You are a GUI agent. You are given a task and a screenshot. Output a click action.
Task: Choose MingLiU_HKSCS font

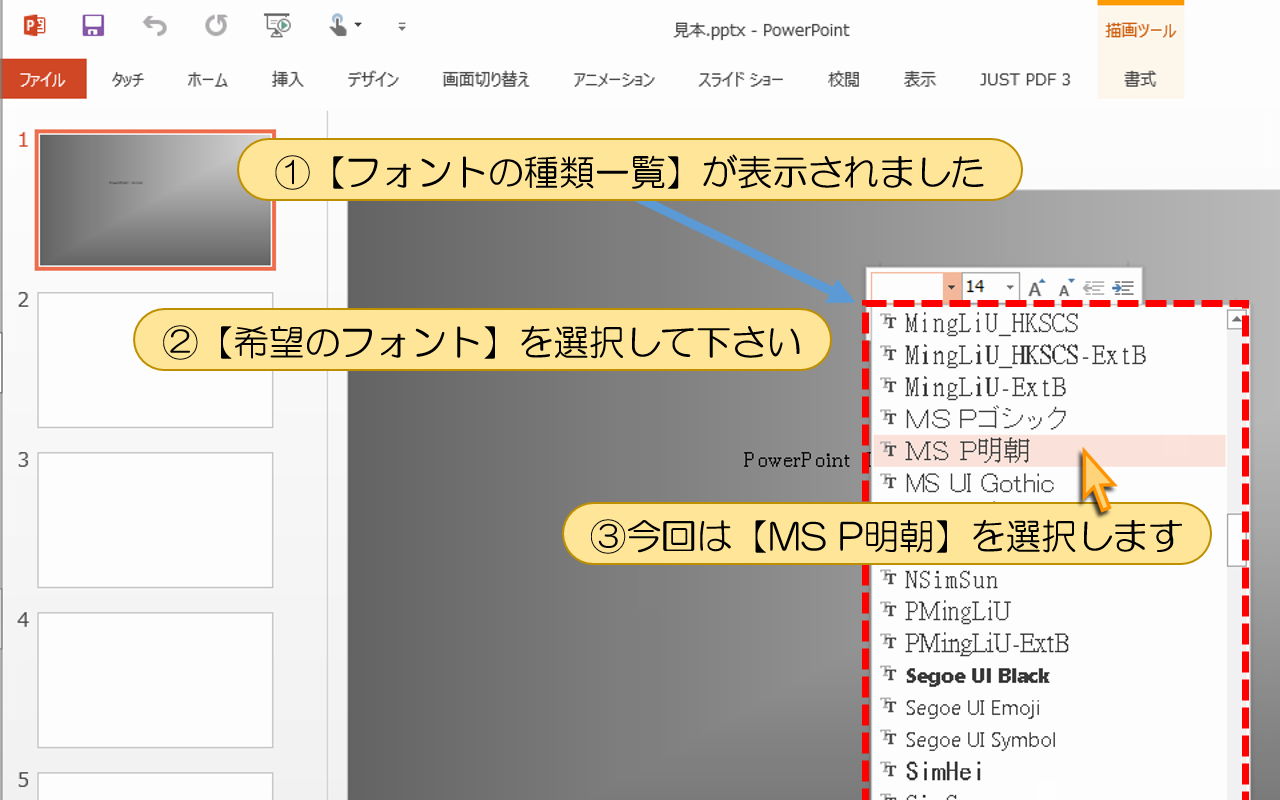point(1048,323)
